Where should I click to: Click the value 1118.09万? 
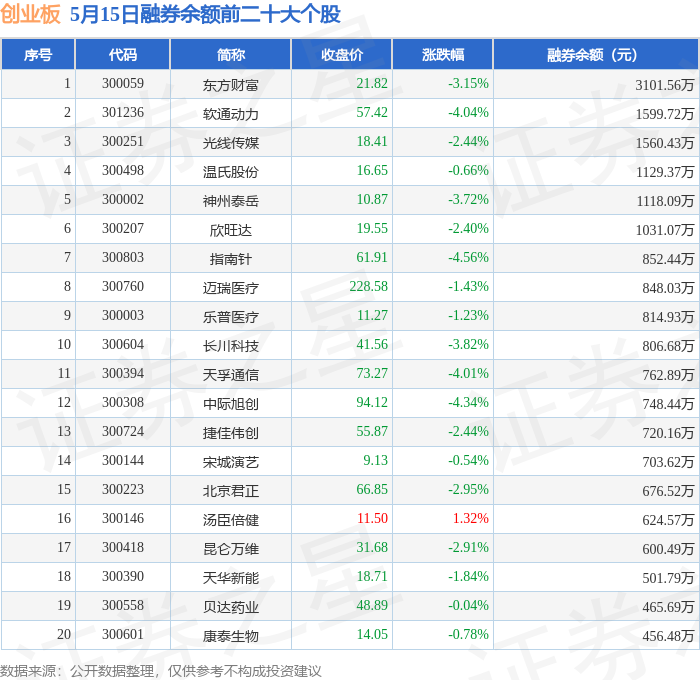(x=665, y=201)
